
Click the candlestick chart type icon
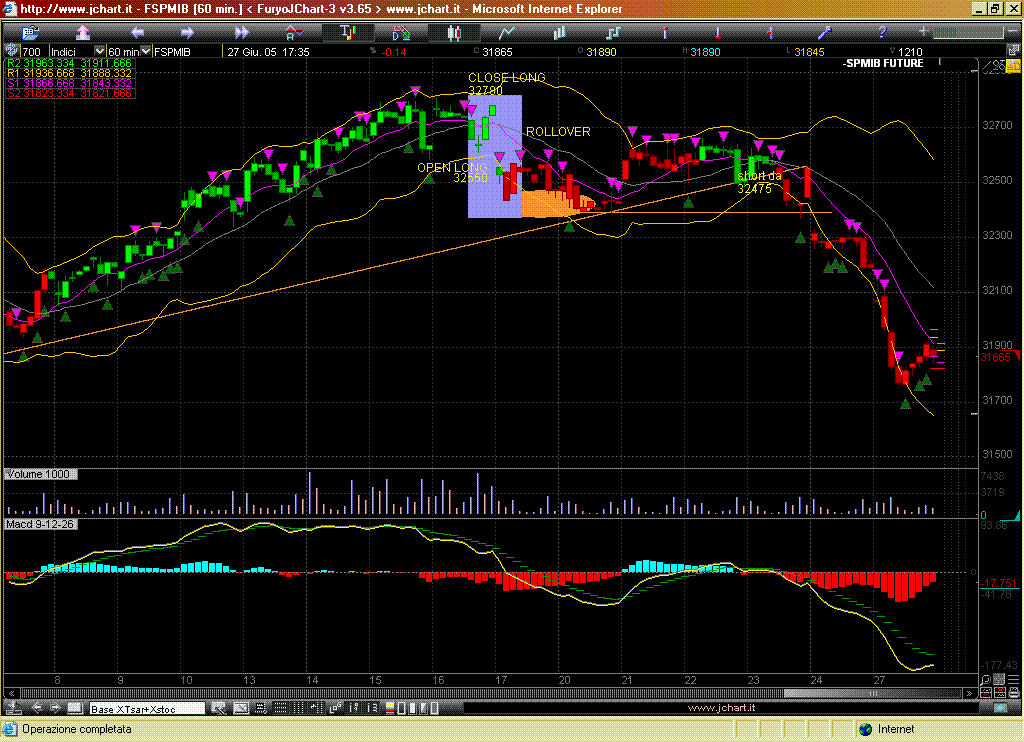456,33
